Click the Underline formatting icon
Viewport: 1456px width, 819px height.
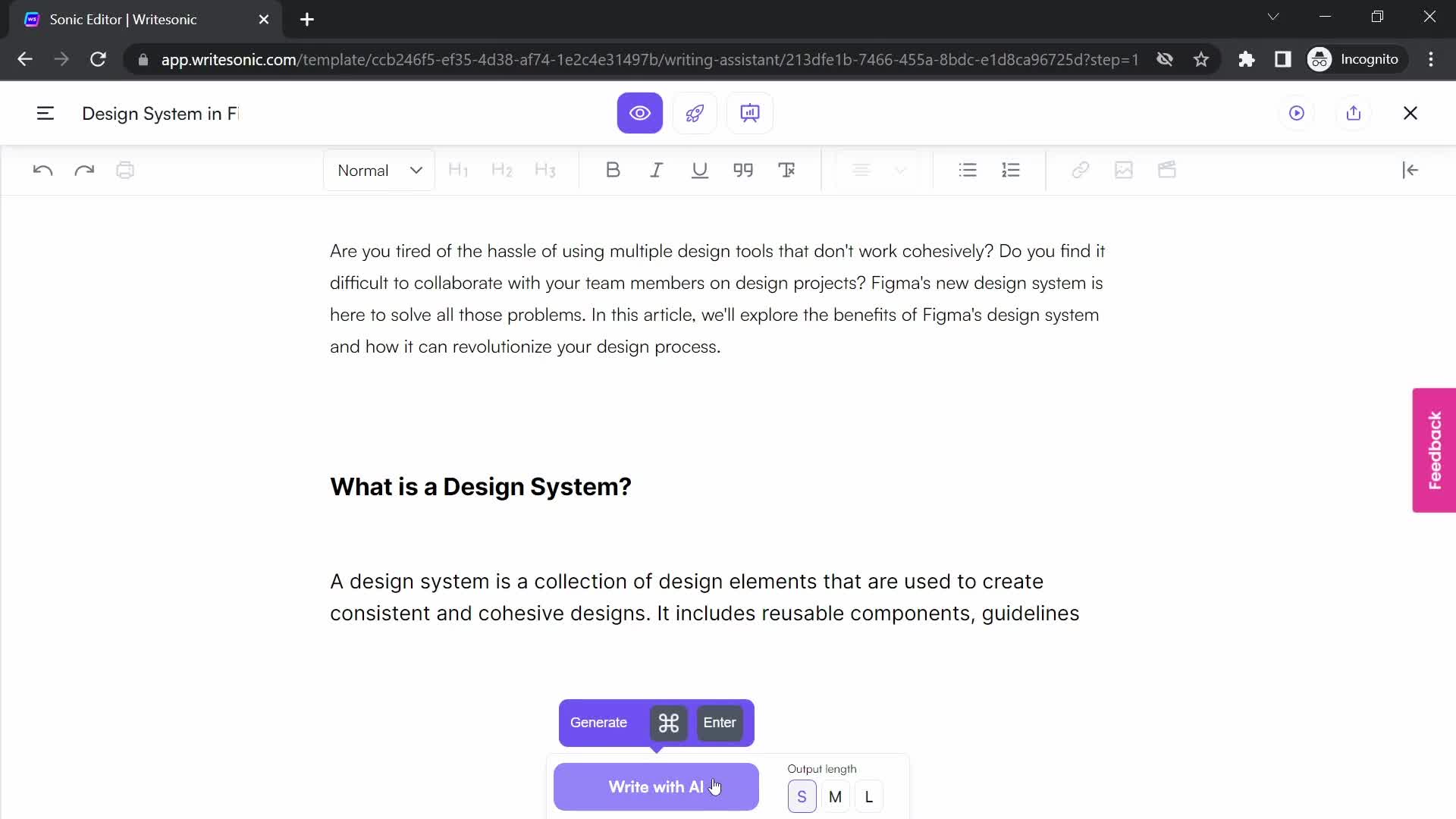(x=700, y=170)
